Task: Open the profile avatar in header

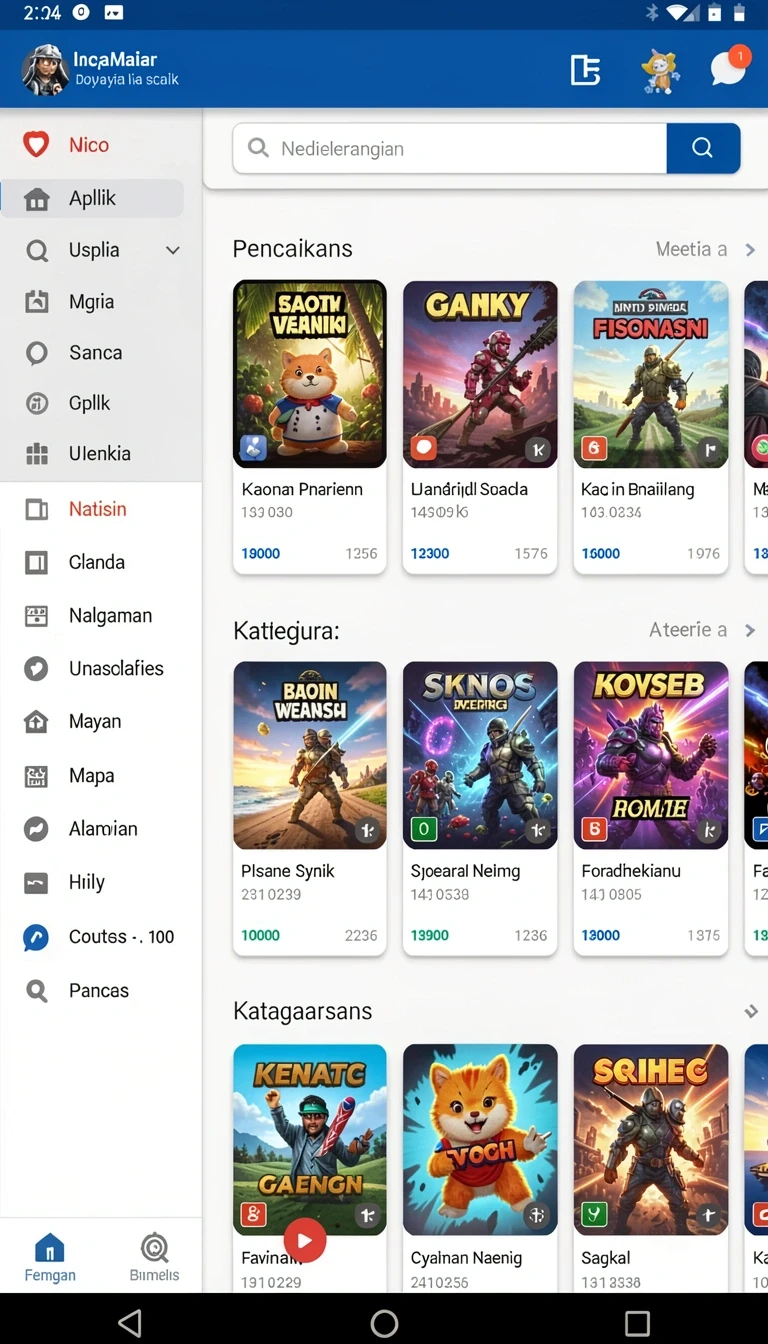Action: [45, 70]
